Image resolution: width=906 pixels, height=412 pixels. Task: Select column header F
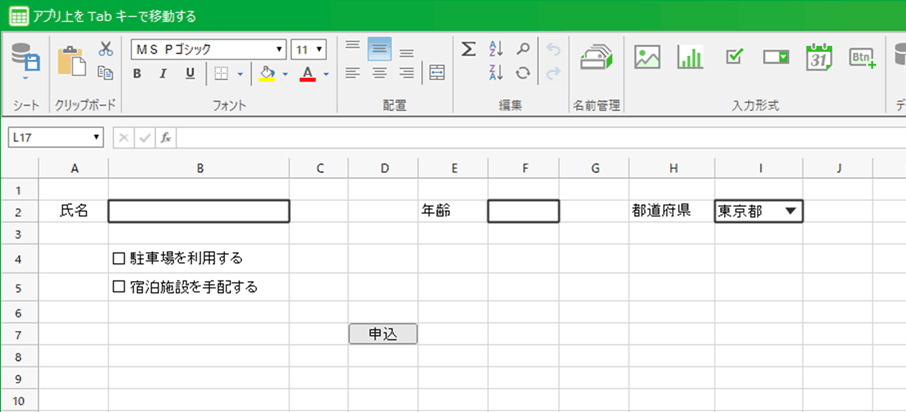(x=523, y=168)
